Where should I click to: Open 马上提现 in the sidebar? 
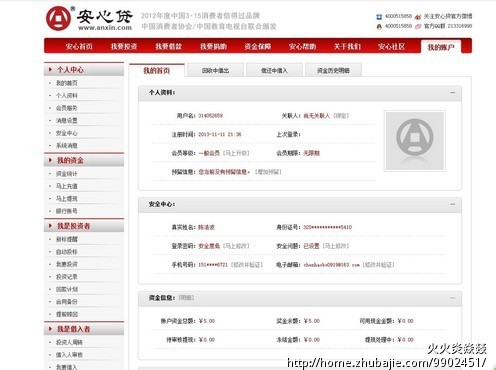coord(67,199)
